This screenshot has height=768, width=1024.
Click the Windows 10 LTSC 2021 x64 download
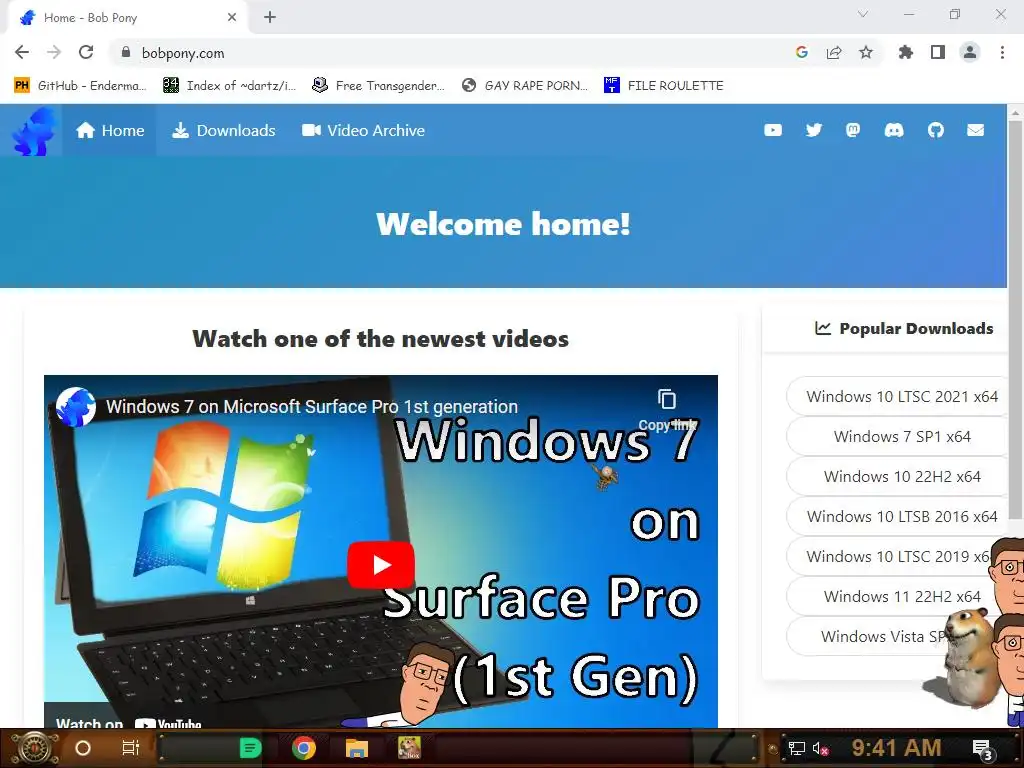point(902,396)
